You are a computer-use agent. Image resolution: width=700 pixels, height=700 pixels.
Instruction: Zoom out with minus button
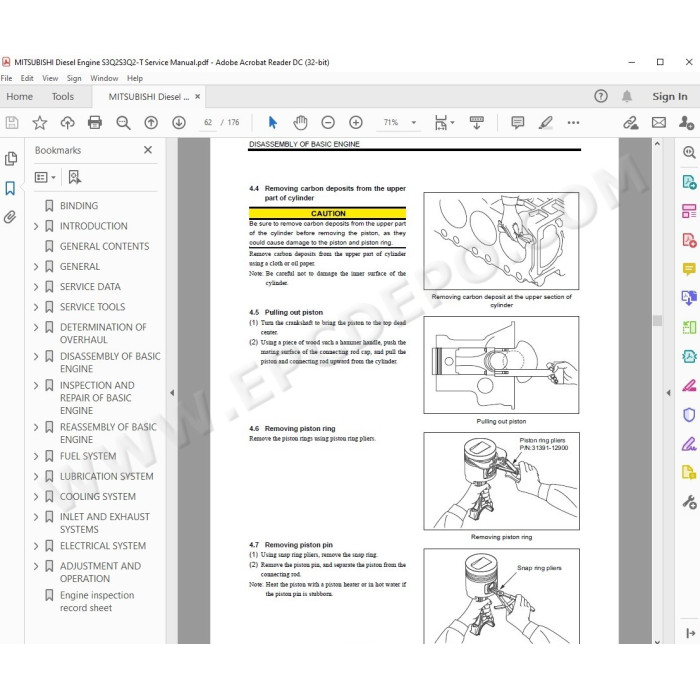click(328, 122)
